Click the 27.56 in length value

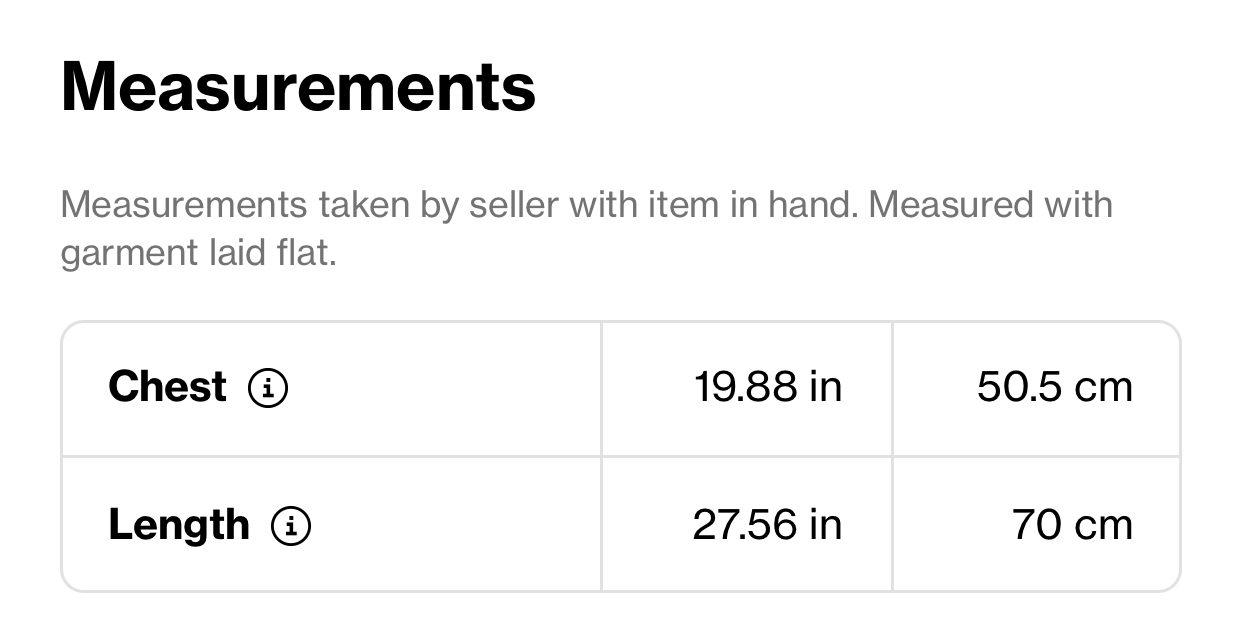[767, 525]
